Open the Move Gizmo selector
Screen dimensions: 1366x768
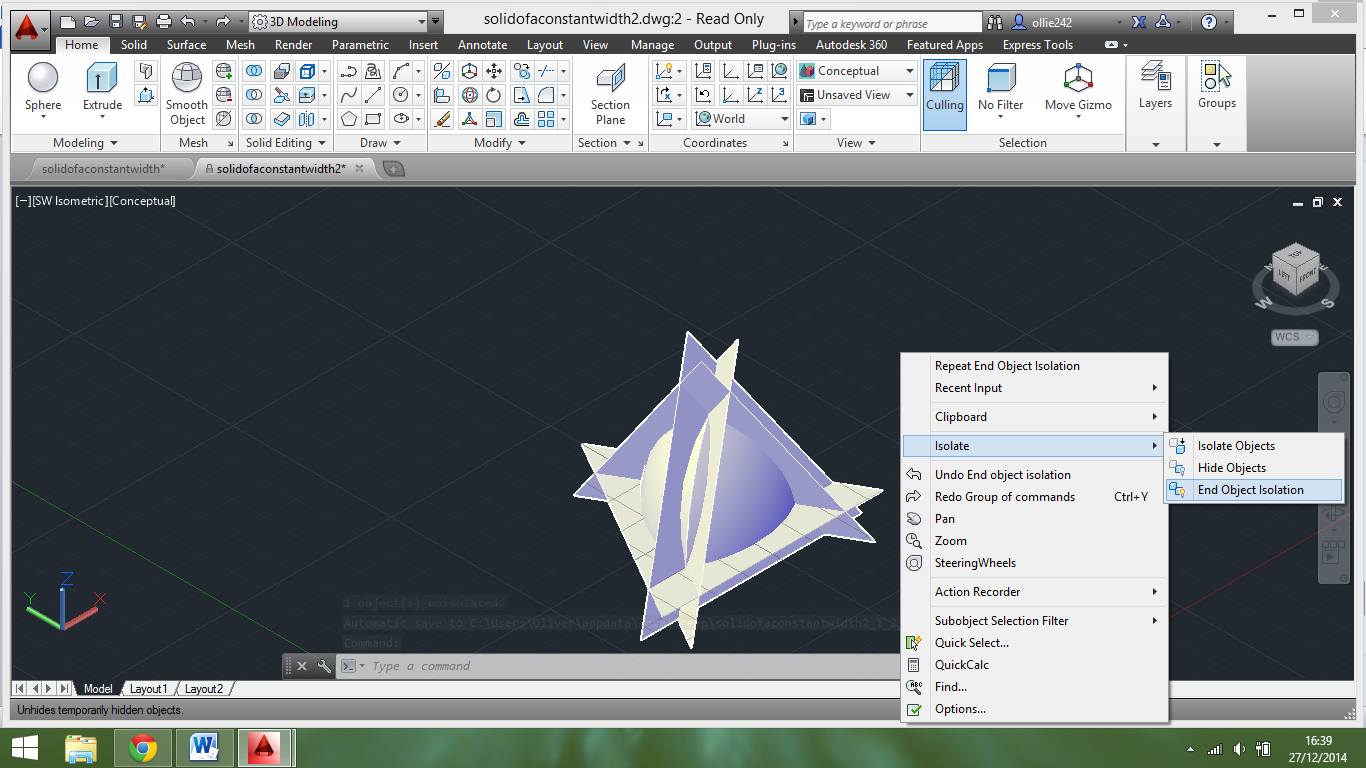[x=1078, y=88]
